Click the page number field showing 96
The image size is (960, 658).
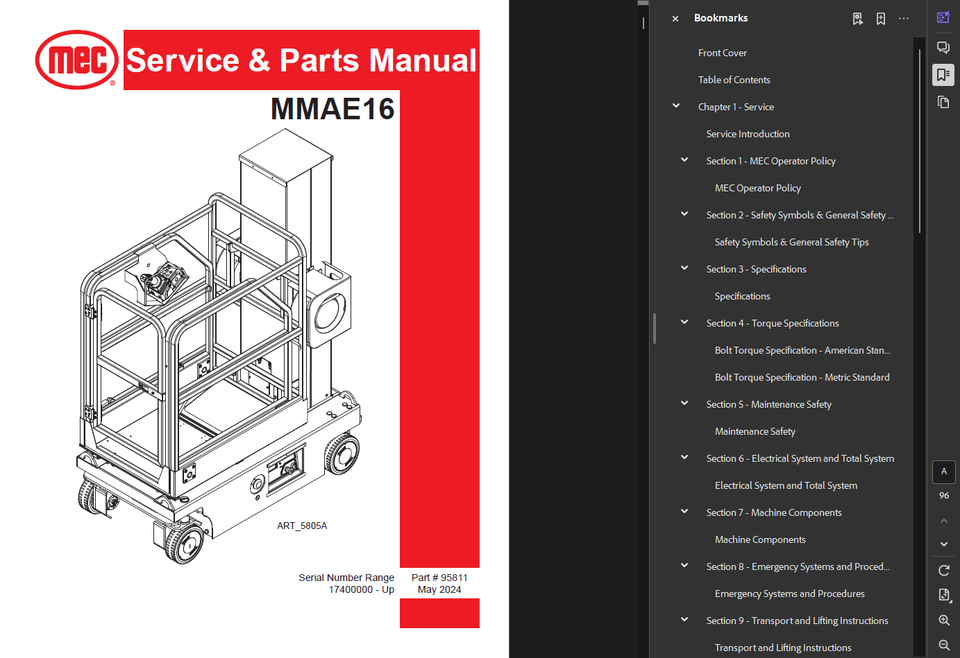pyautogui.click(x=943, y=494)
